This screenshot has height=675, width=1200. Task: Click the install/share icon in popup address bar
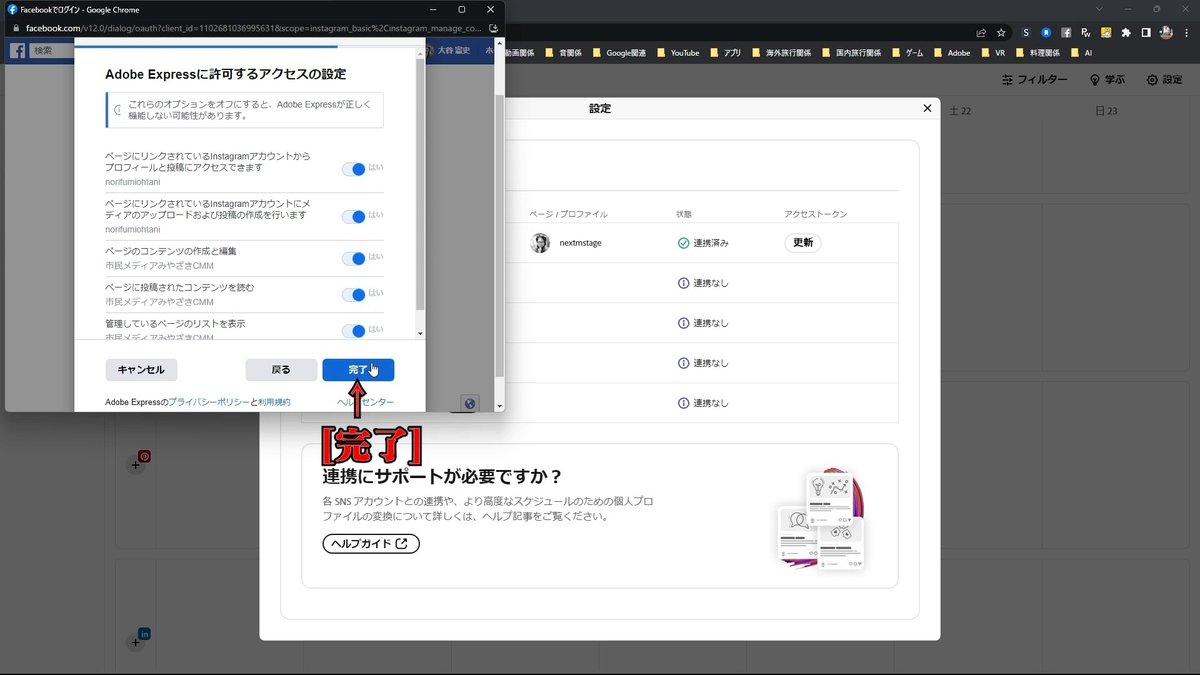493,28
